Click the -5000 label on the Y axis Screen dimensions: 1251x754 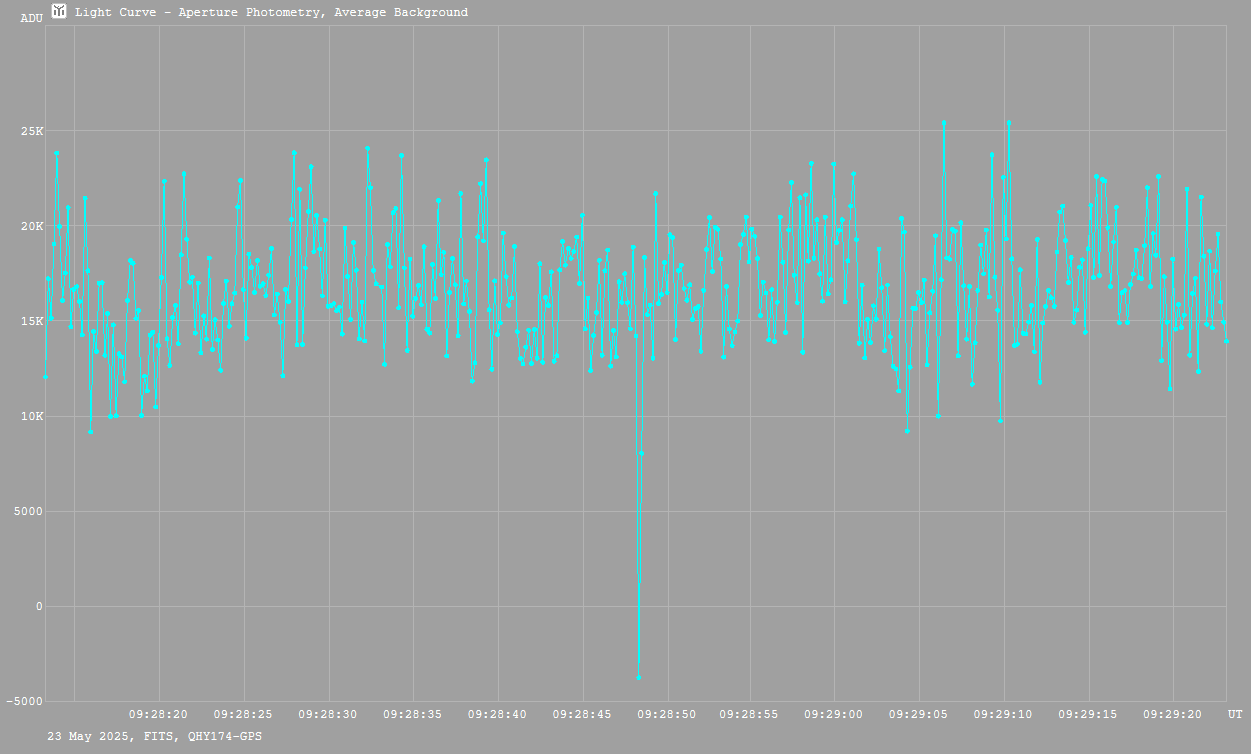pos(24,702)
